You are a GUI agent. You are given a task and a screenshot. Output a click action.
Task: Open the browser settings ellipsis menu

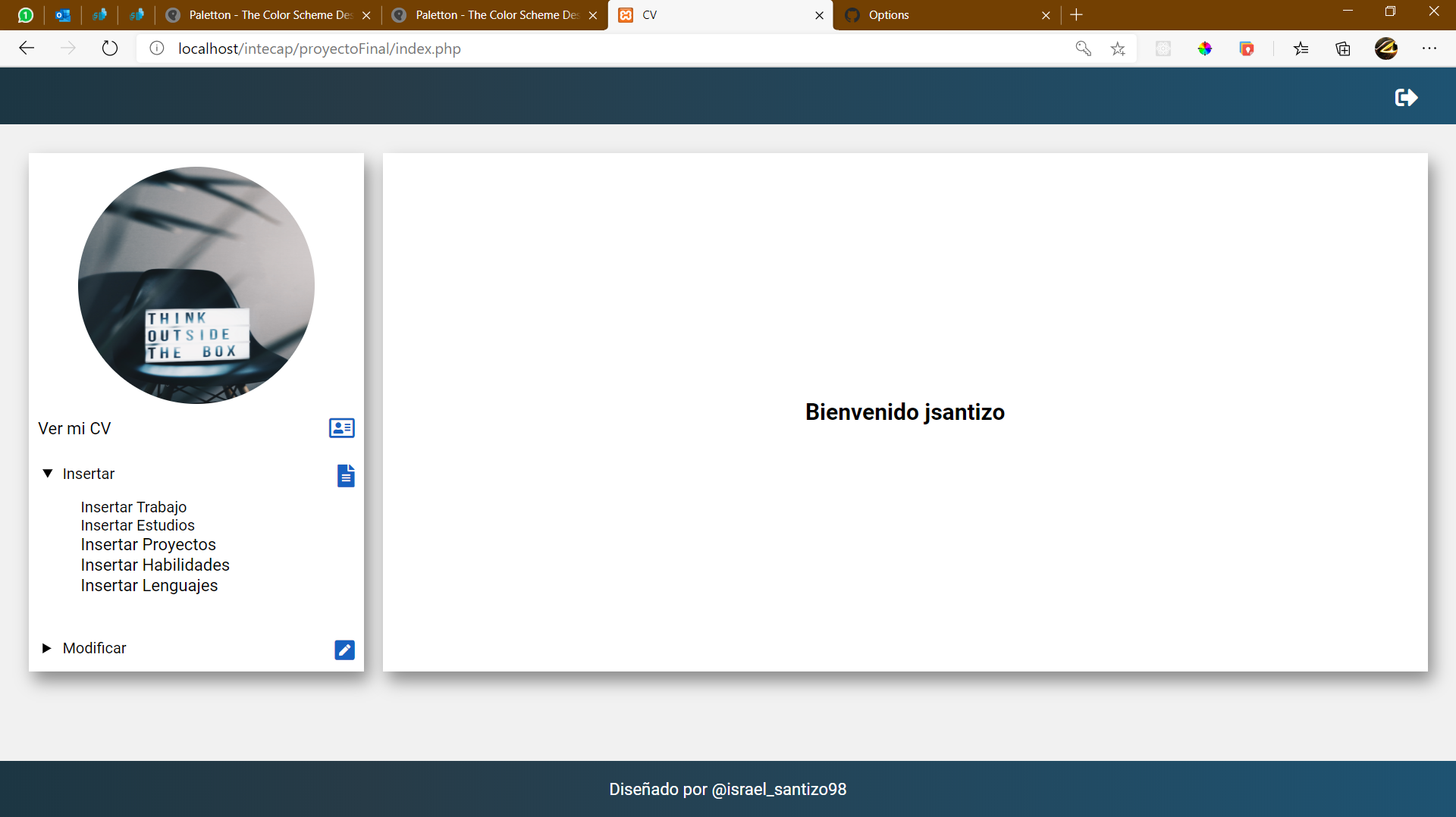coord(1431,49)
